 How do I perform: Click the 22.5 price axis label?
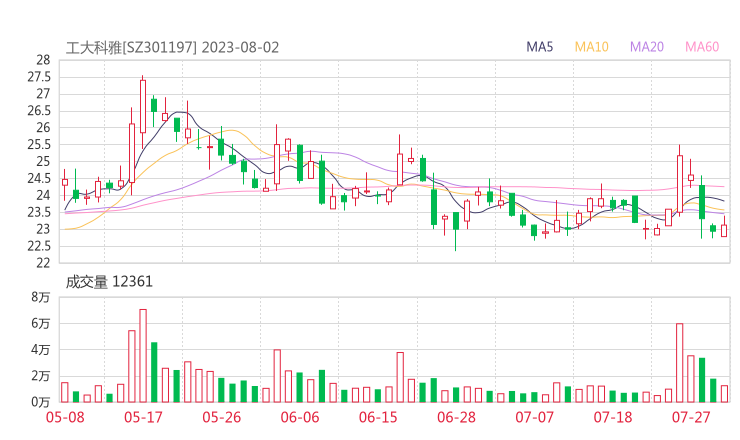pos(39,246)
